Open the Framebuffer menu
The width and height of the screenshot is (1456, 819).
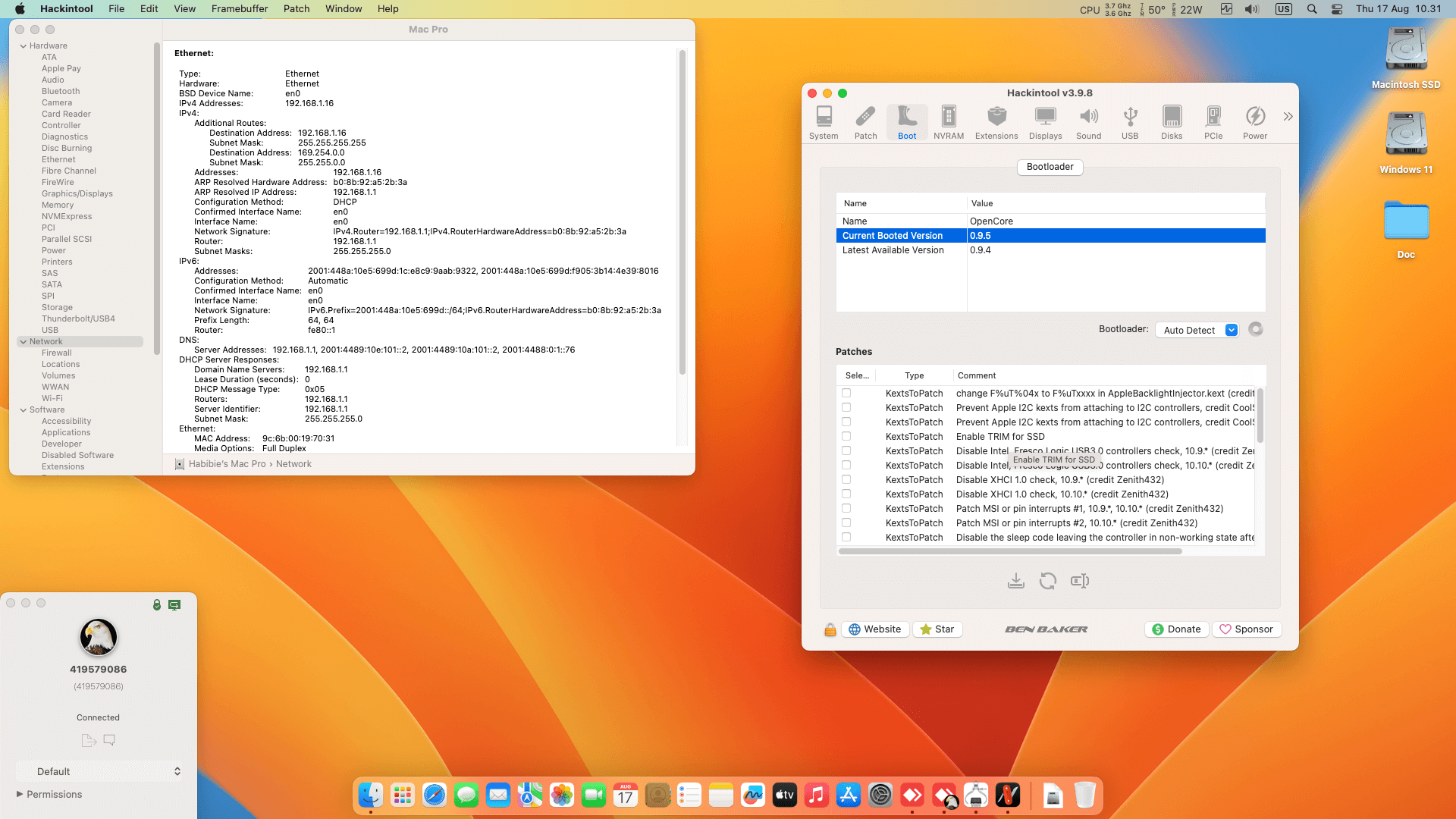point(240,9)
